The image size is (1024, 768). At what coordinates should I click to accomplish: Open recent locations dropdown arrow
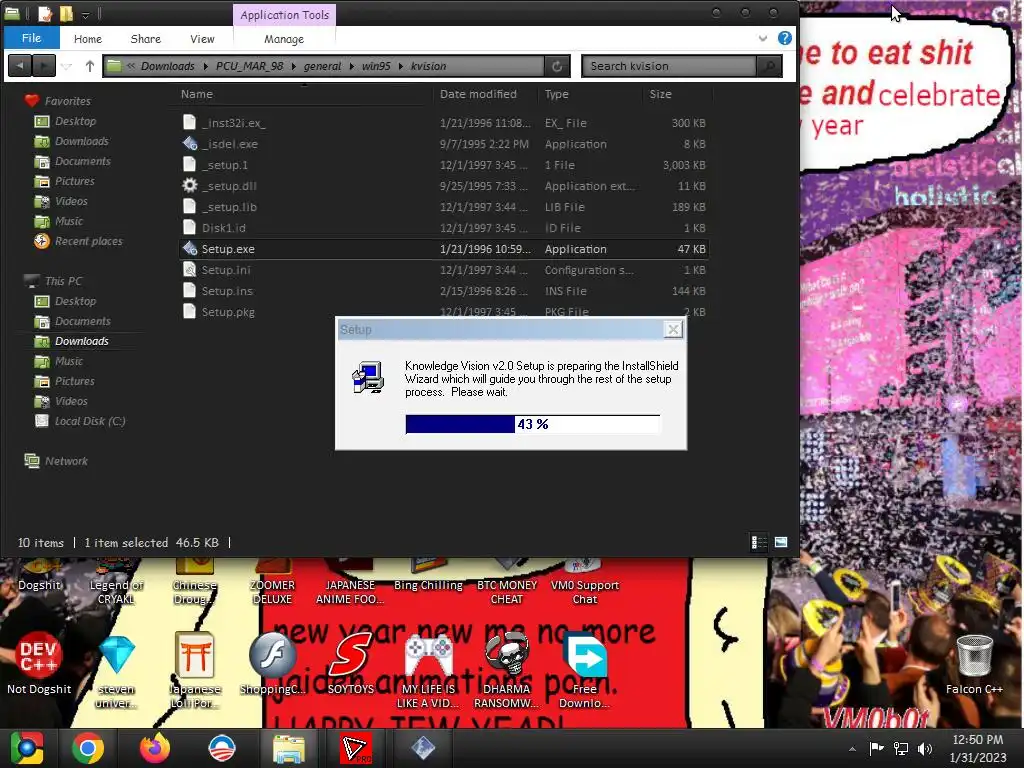click(66, 66)
